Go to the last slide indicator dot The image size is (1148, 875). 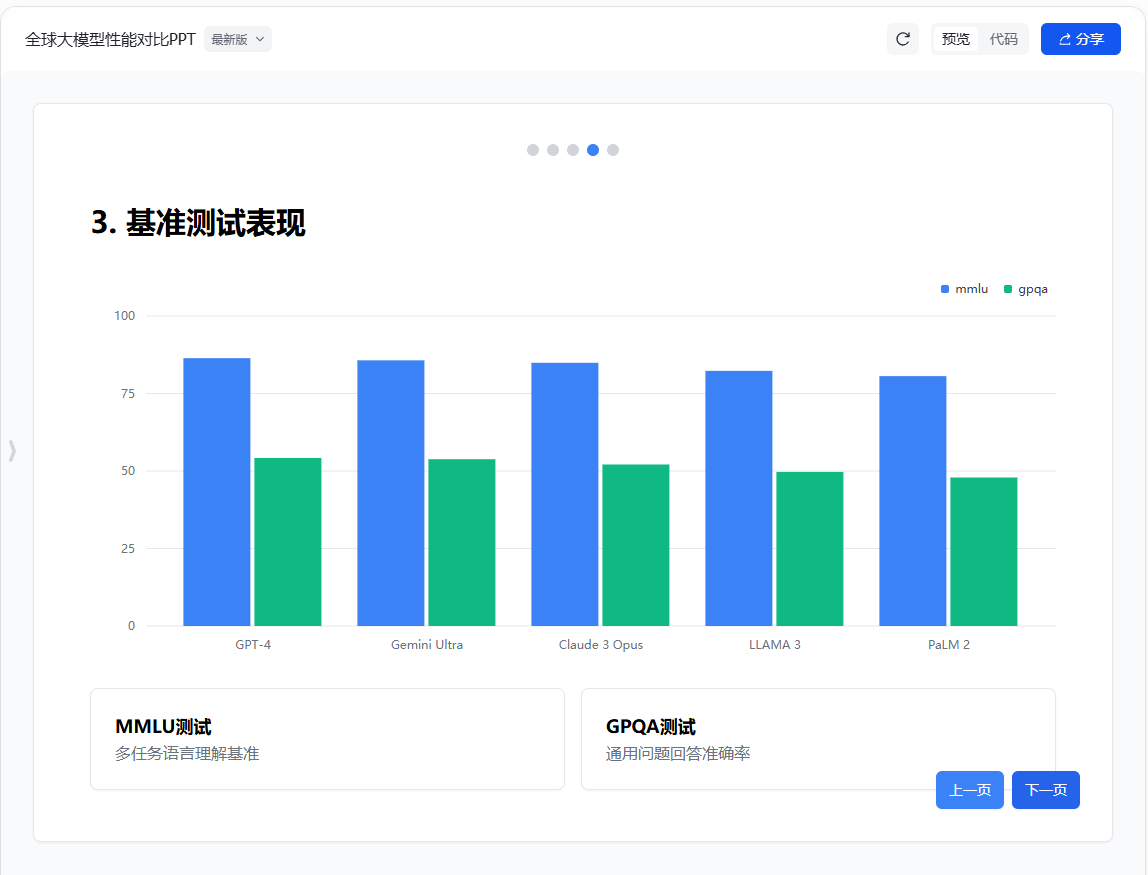(x=613, y=150)
